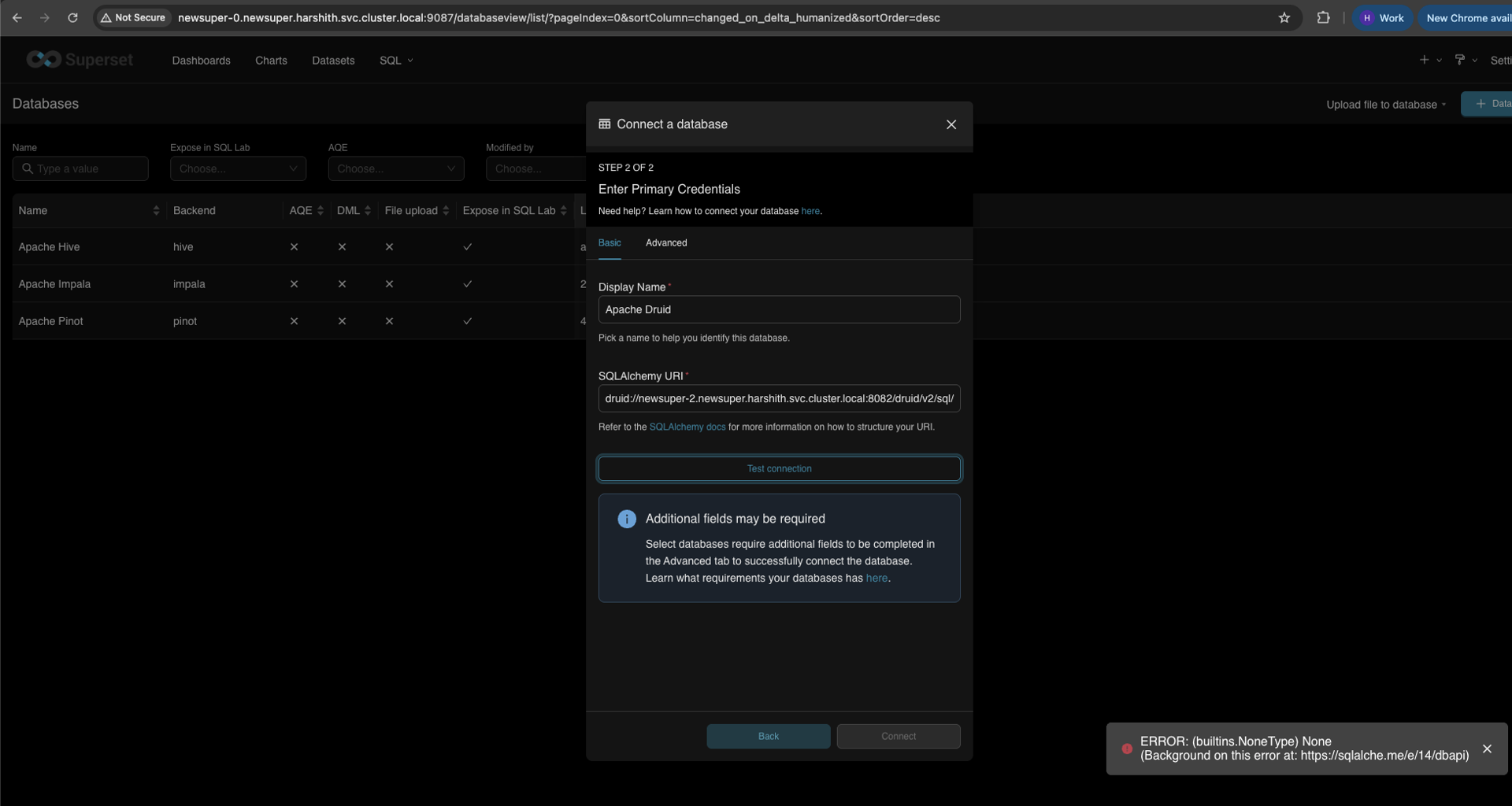The width and height of the screenshot is (1512, 806).
Task: Click the hive backend cell
Action: point(183,246)
